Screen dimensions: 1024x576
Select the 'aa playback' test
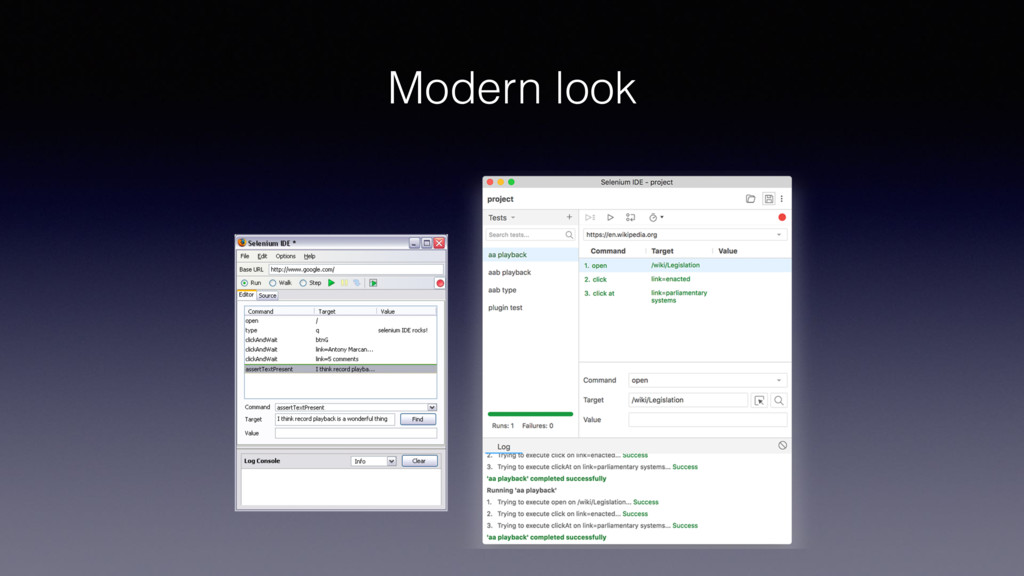[530, 255]
